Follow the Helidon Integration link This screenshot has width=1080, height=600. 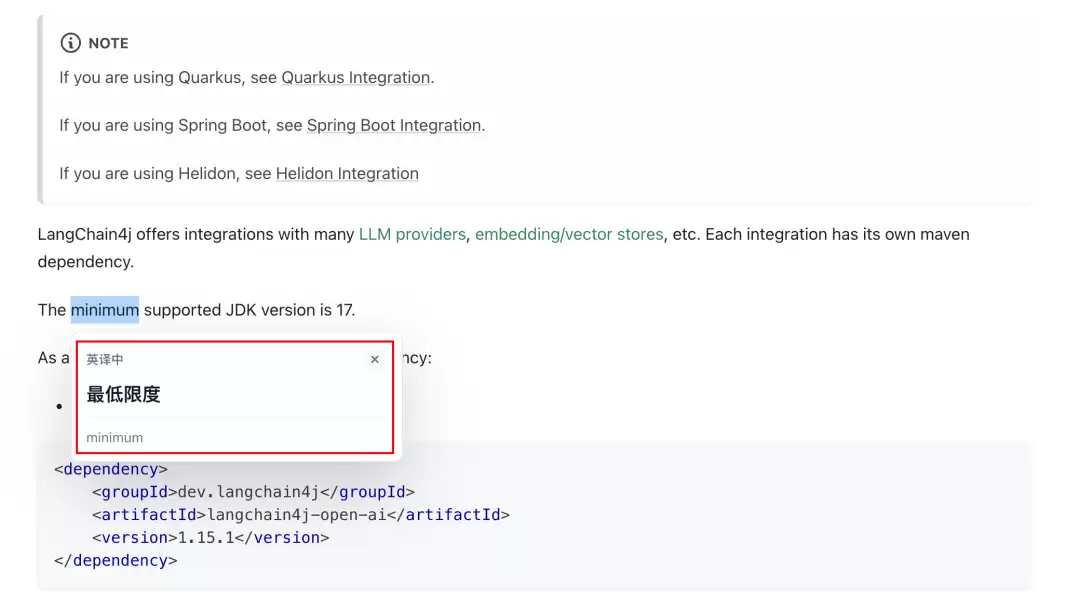347,174
